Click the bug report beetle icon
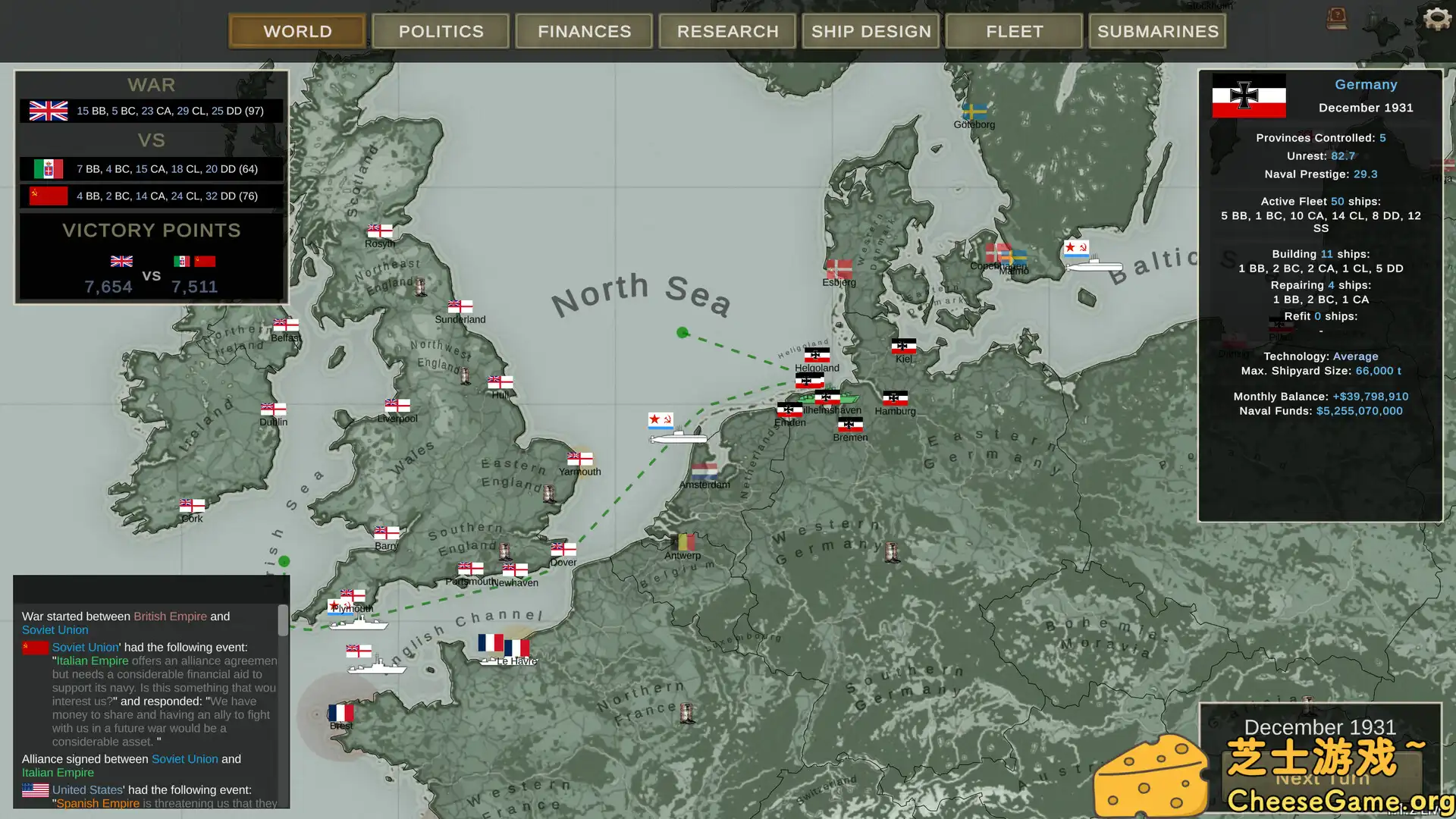The height and width of the screenshot is (819, 1456). click(1376, 18)
